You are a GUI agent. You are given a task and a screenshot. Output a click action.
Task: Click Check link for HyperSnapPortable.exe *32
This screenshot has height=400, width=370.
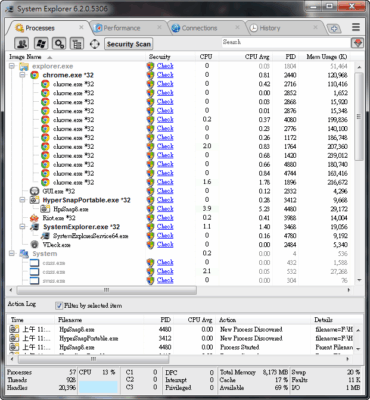pos(165,200)
